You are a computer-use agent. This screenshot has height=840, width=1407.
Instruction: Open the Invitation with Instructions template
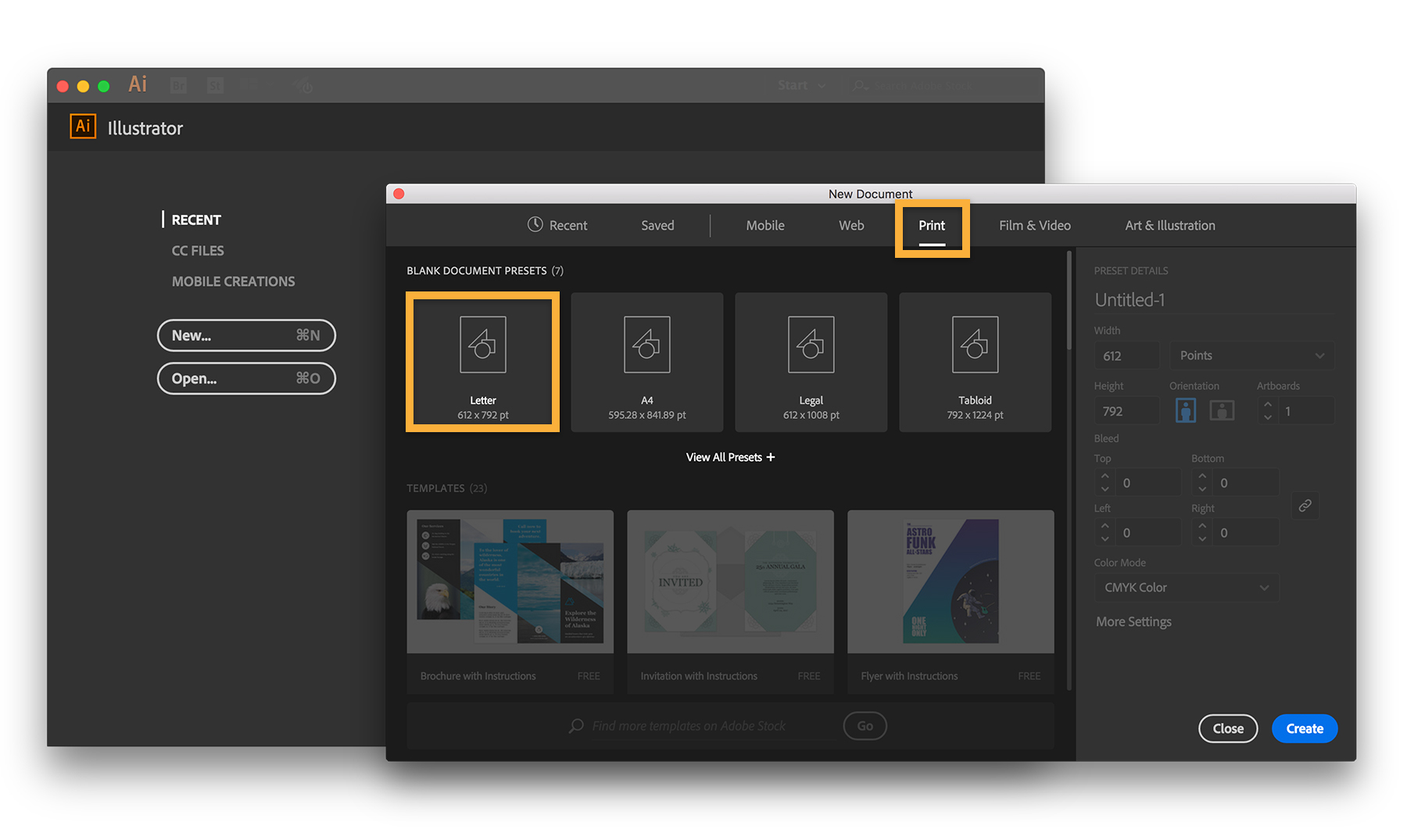pos(730,602)
